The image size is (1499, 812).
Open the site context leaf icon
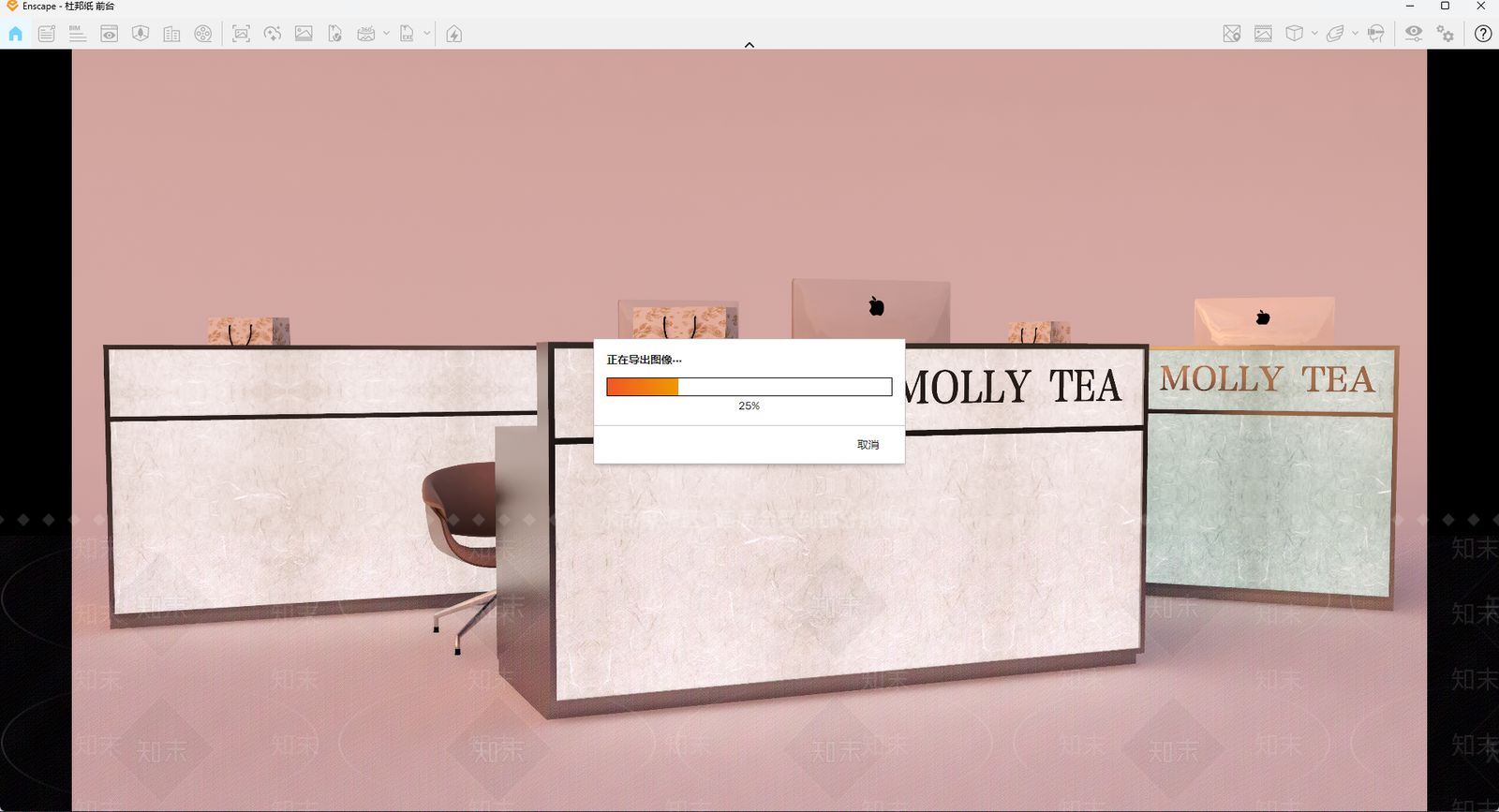coord(141,34)
